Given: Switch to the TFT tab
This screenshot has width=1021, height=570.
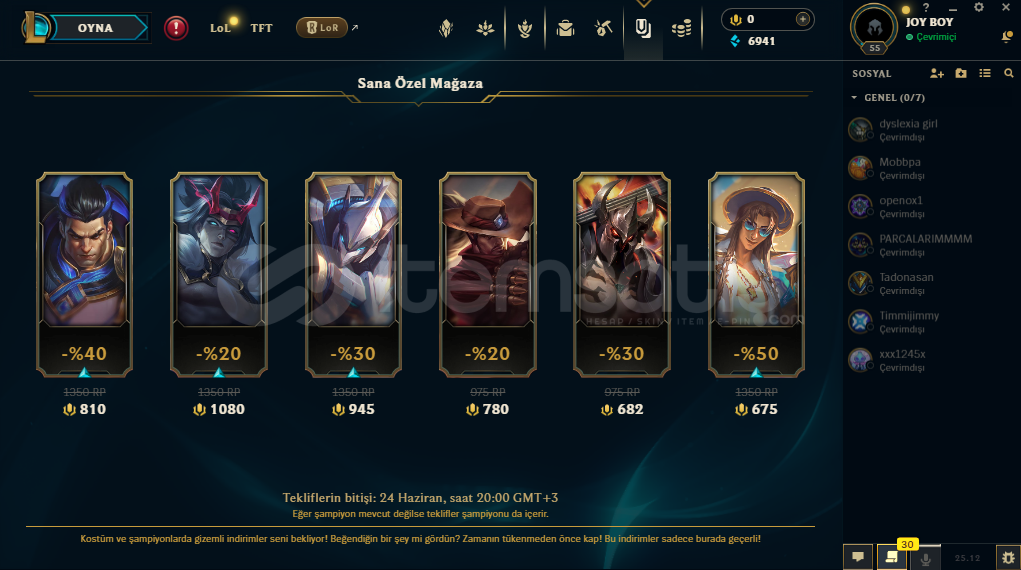Looking at the screenshot, I should (x=261, y=28).
